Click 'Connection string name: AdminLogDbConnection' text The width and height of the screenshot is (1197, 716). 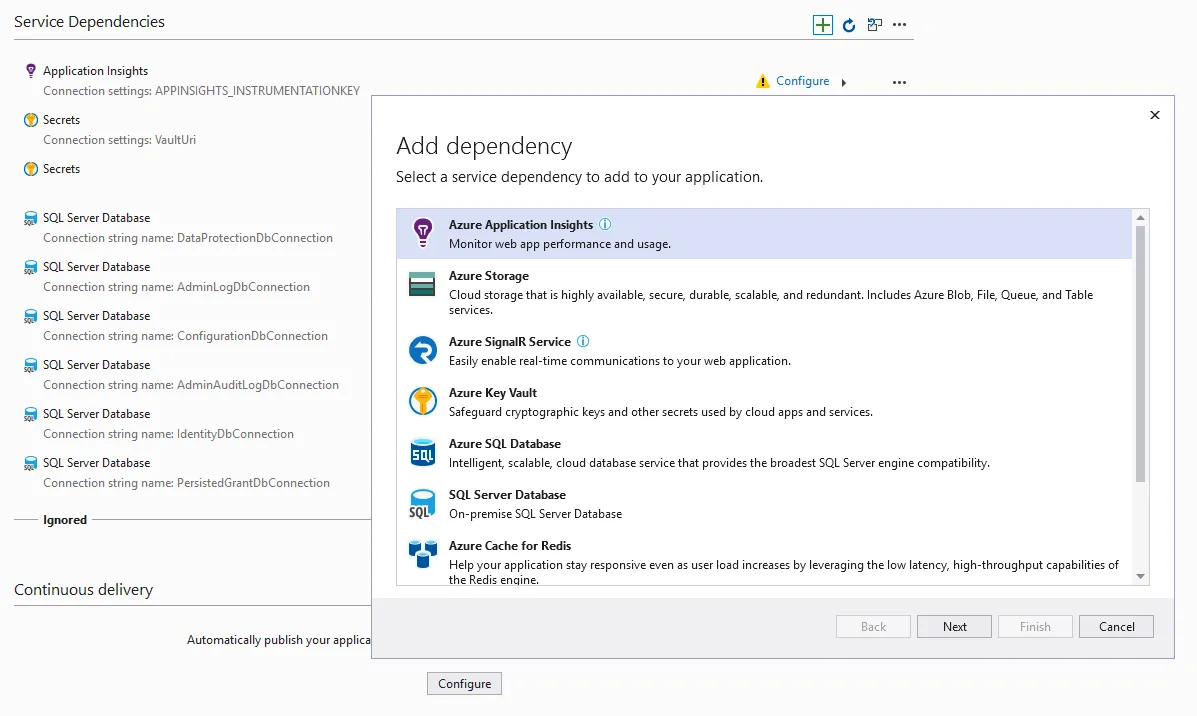[176, 287]
